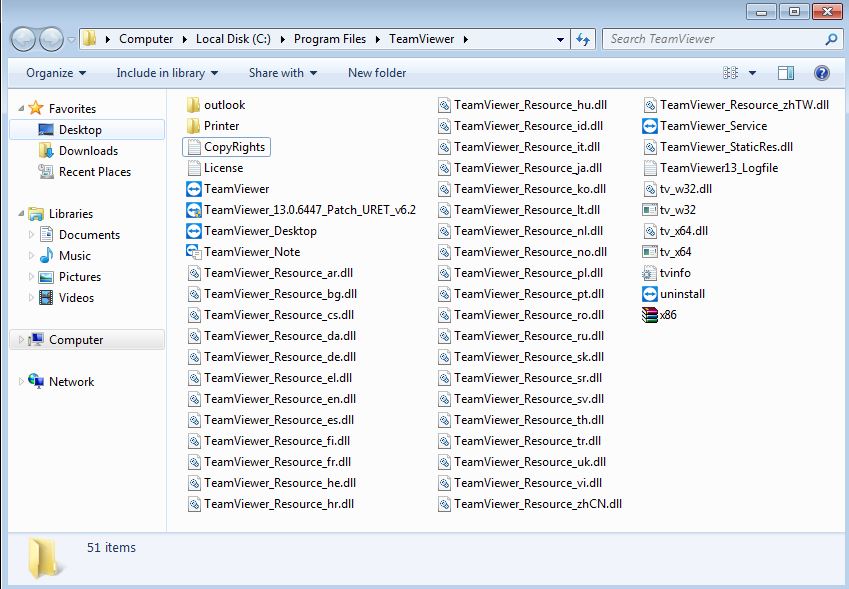Click the TeamViewer13_Logfile icon
This screenshot has width=849, height=589.
[650, 168]
